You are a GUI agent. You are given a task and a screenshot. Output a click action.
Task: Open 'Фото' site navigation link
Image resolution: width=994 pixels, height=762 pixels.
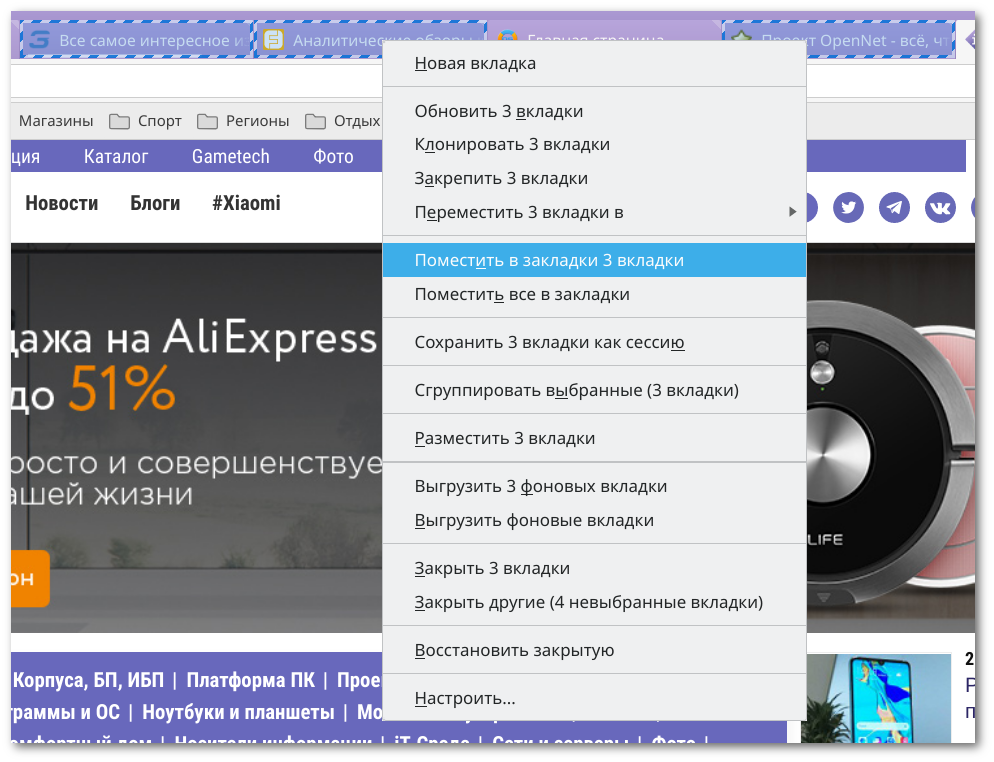point(333,157)
